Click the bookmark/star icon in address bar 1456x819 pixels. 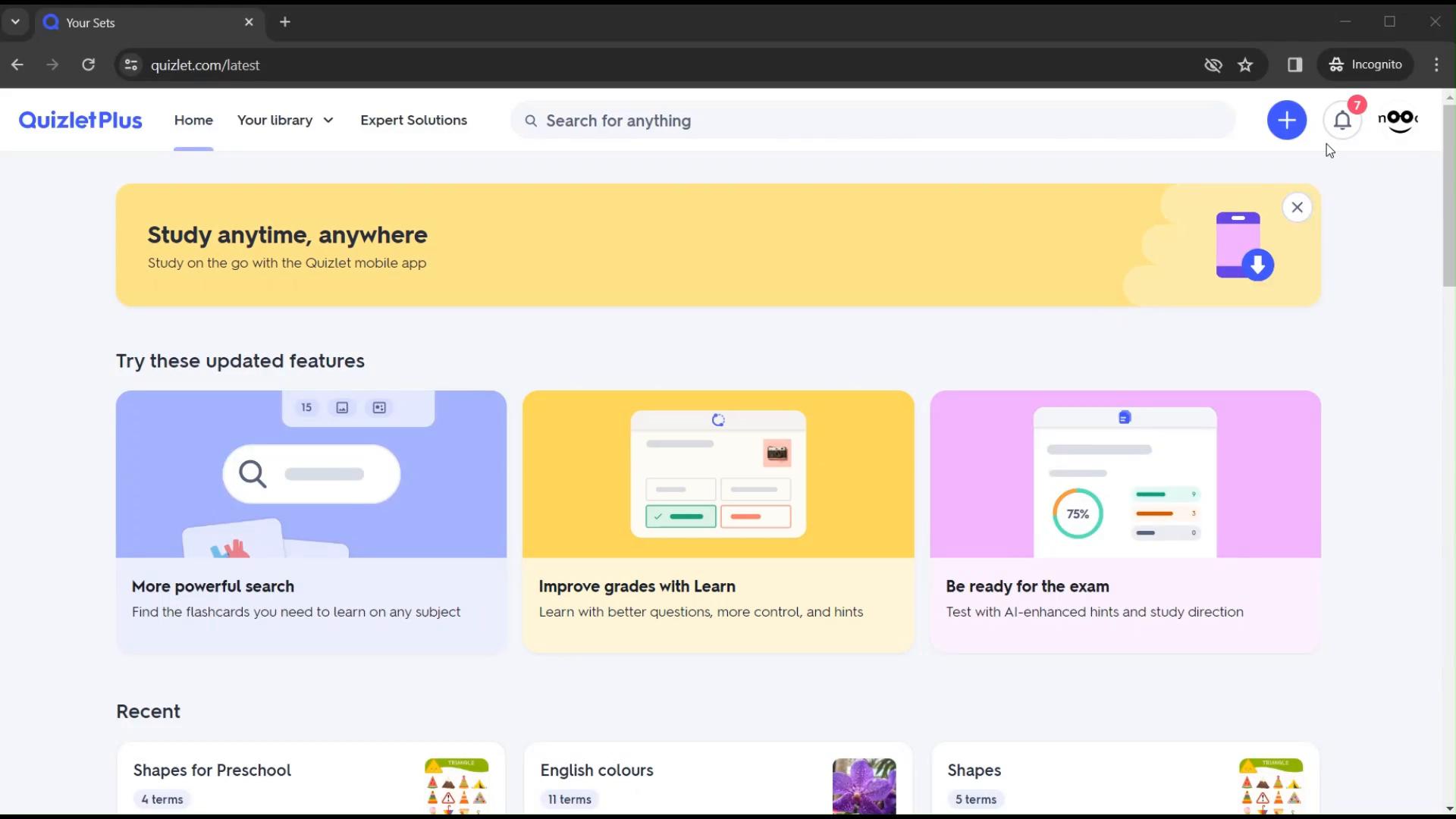pos(1245,65)
